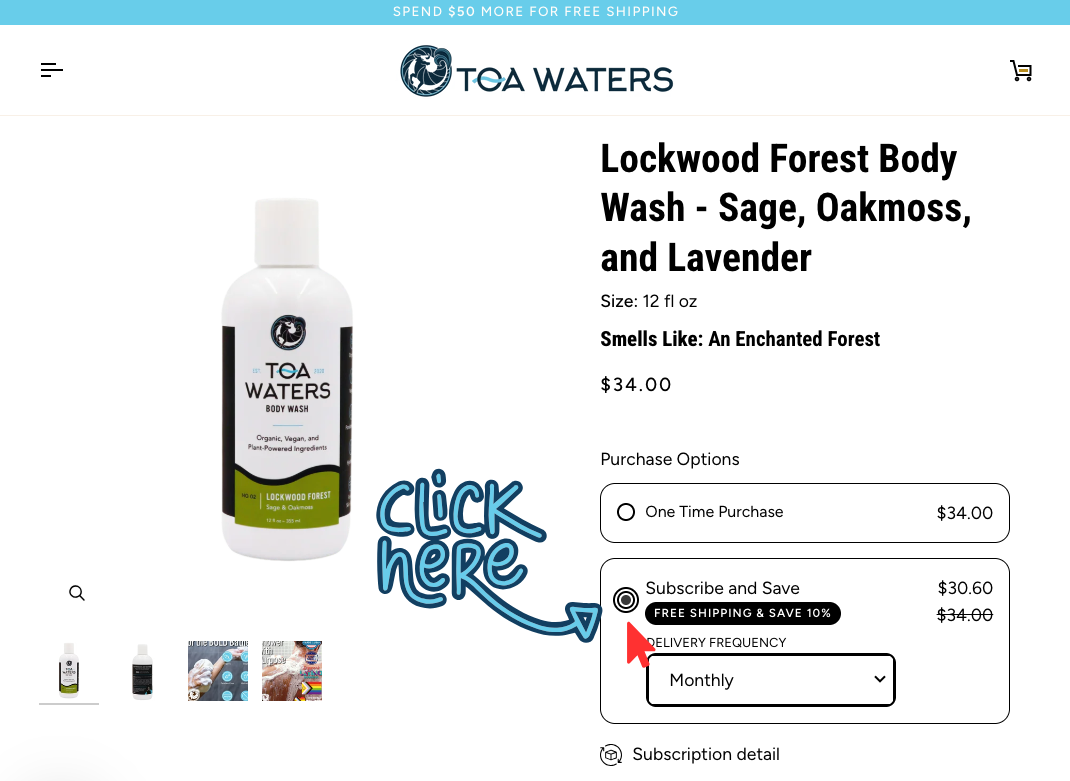The width and height of the screenshot is (1070, 781).
Task: Click the Free Shipping & Save 10% badge
Action: pos(742,613)
